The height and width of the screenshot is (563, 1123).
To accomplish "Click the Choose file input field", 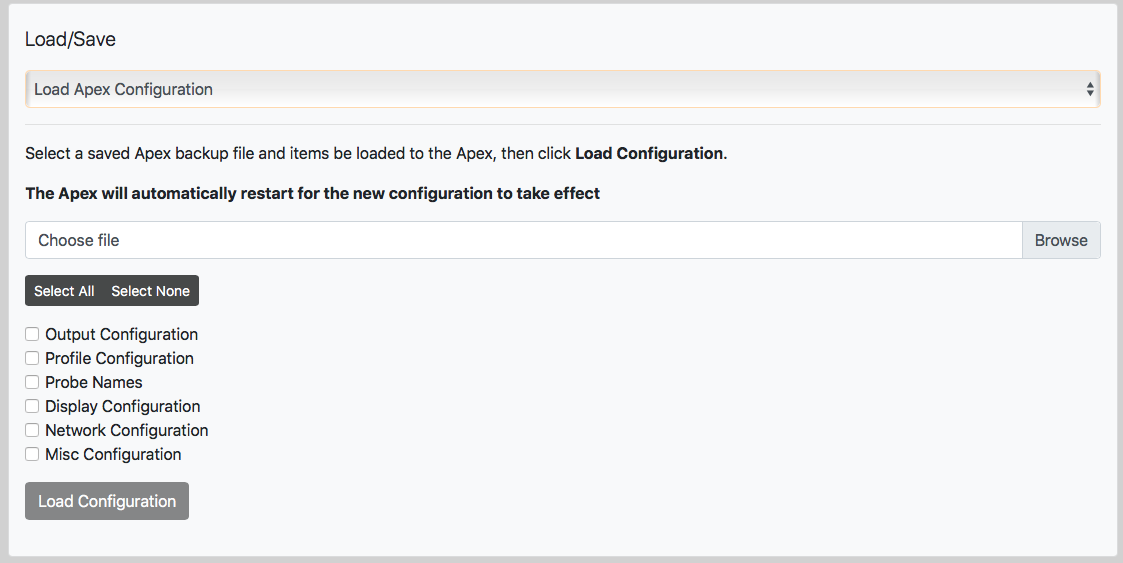I will (x=523, y=240).
